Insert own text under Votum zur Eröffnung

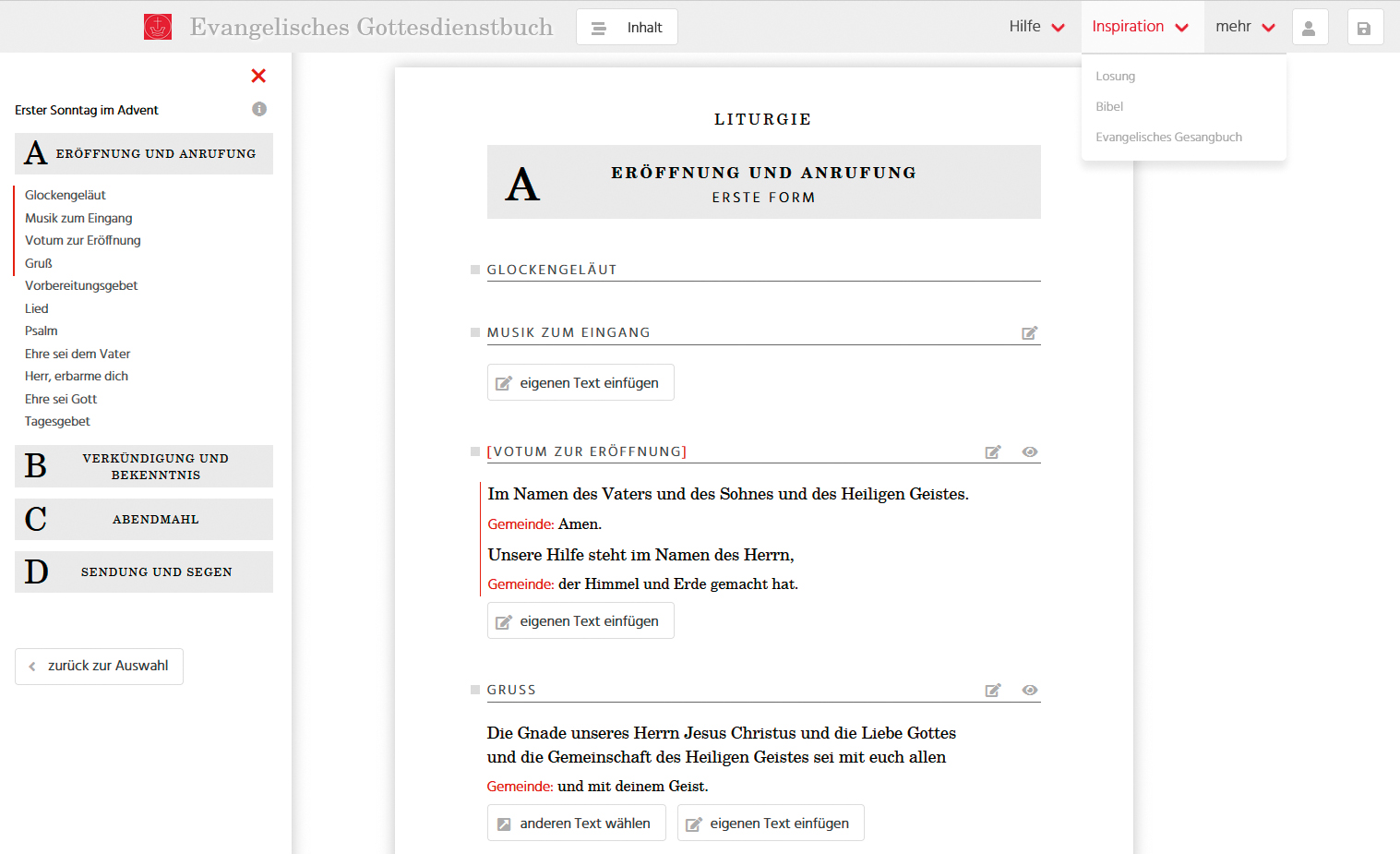click(580, 621)
